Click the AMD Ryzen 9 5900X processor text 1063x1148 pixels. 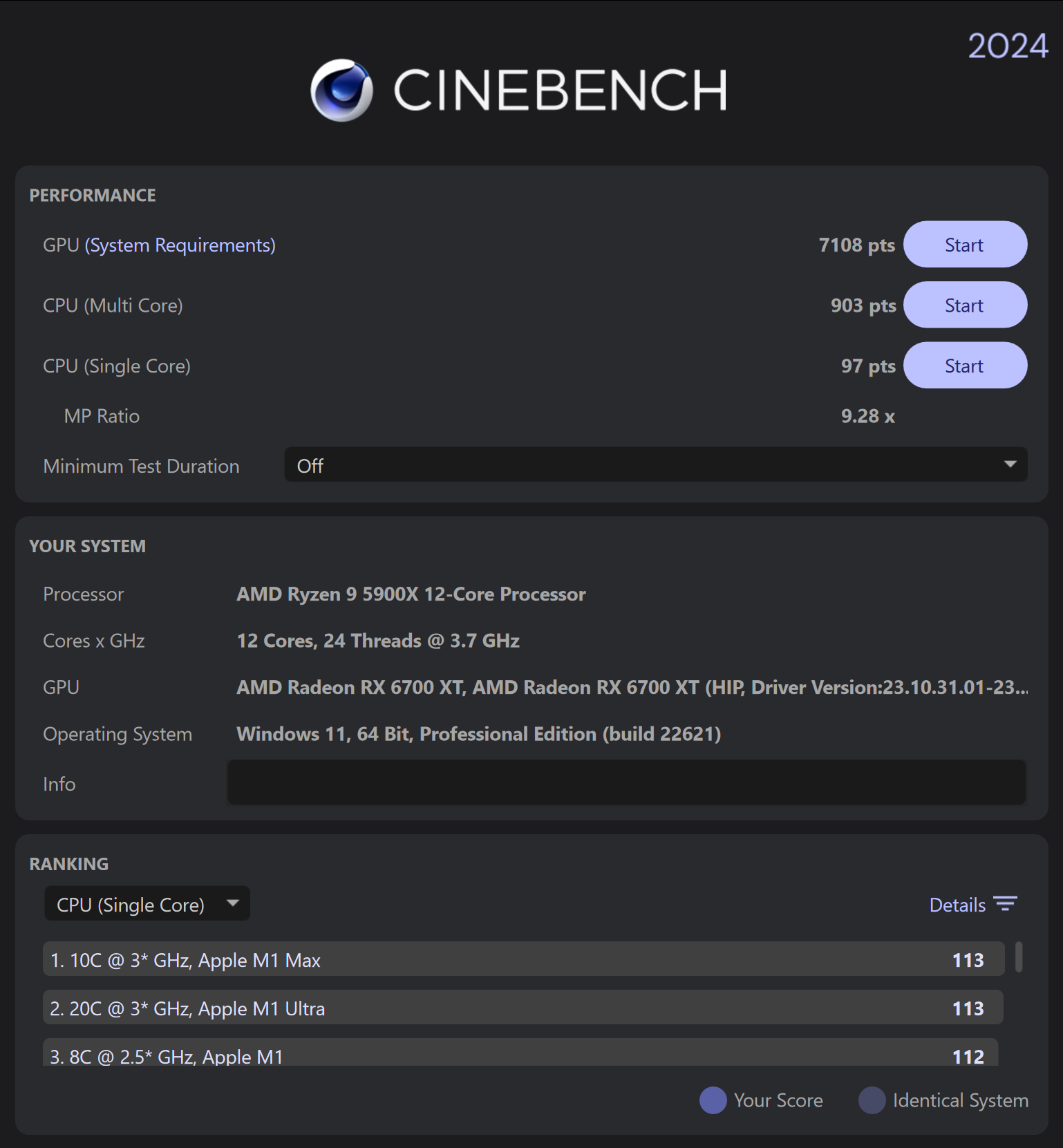point(411,594)
